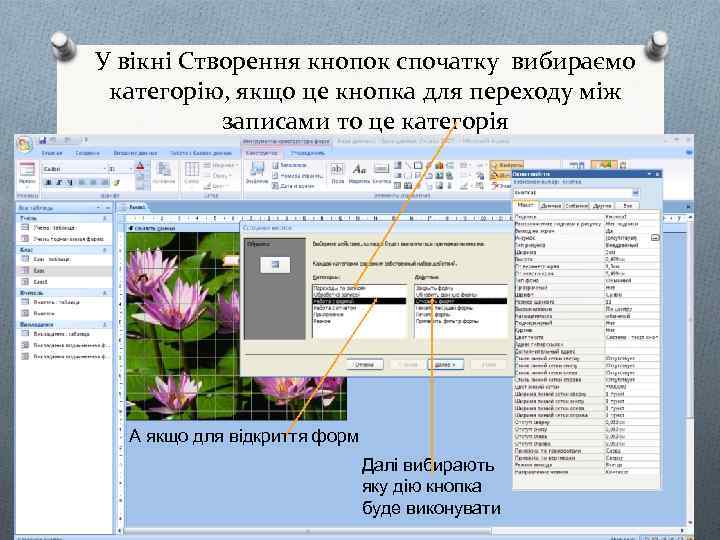Open the Главная ribbon tab
Viewport: 720px width, 540px height.
point(52,153)
